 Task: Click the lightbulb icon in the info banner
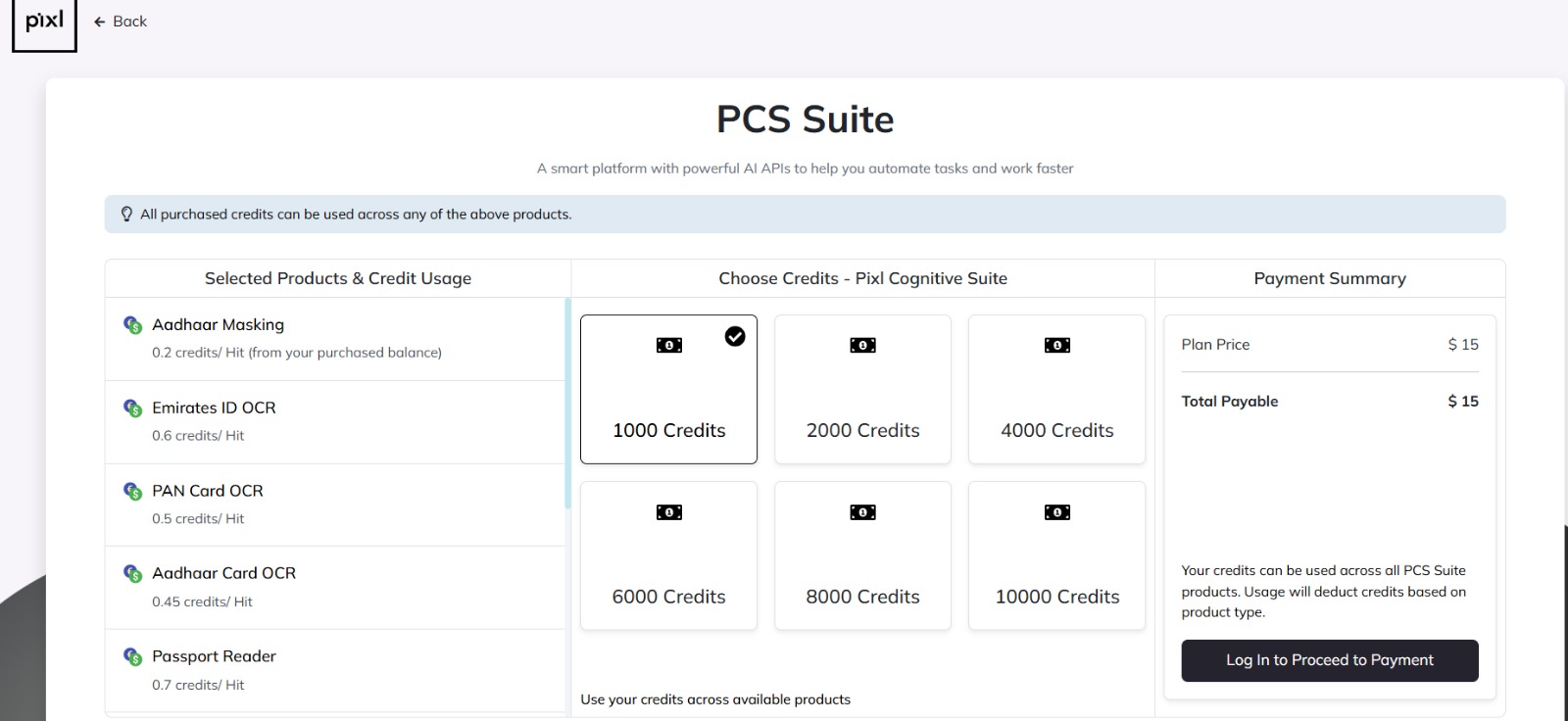point(126,215)
